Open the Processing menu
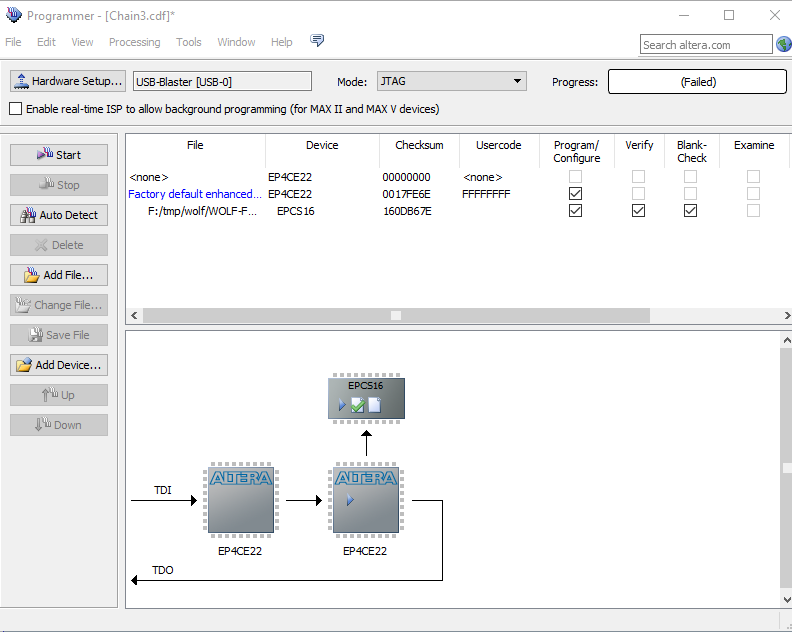The image size is (792, 632). 134,42
